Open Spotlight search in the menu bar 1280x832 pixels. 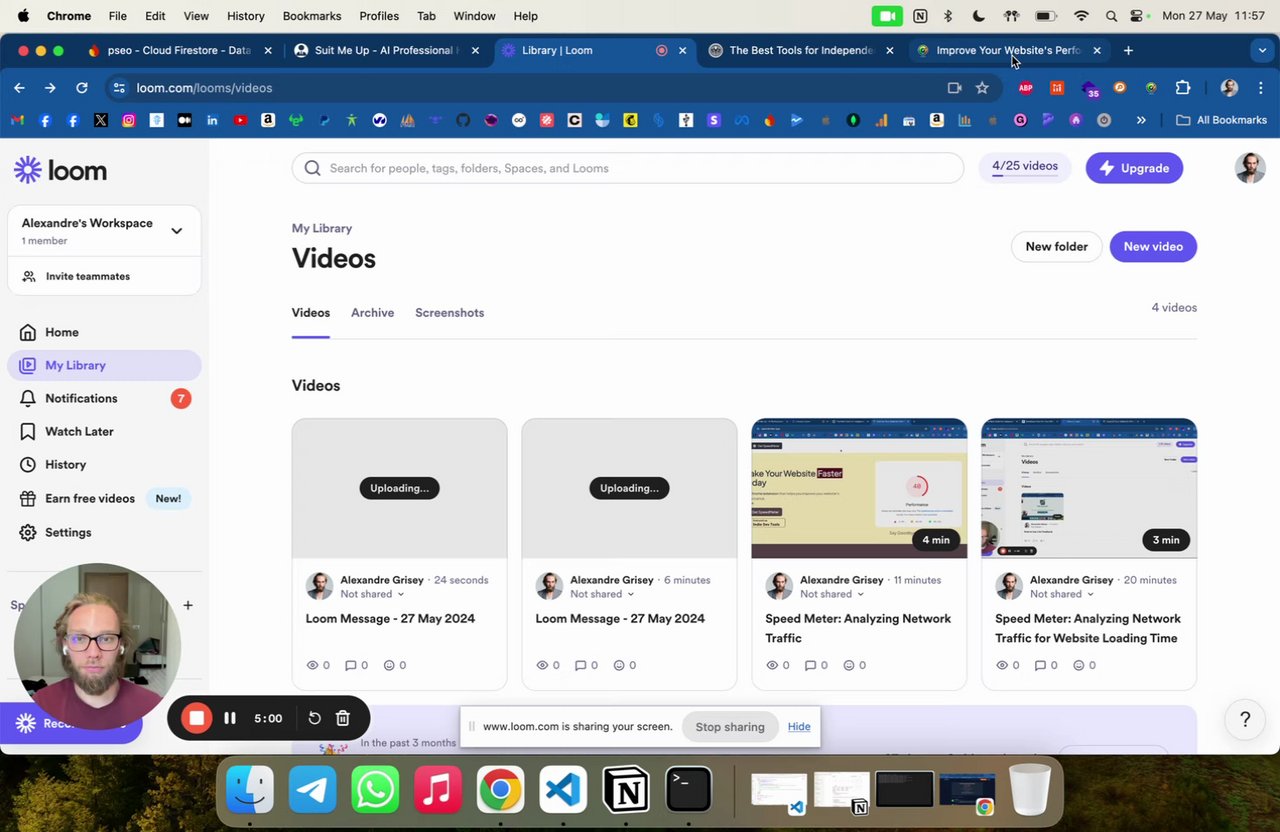(x=1111, y=16)
